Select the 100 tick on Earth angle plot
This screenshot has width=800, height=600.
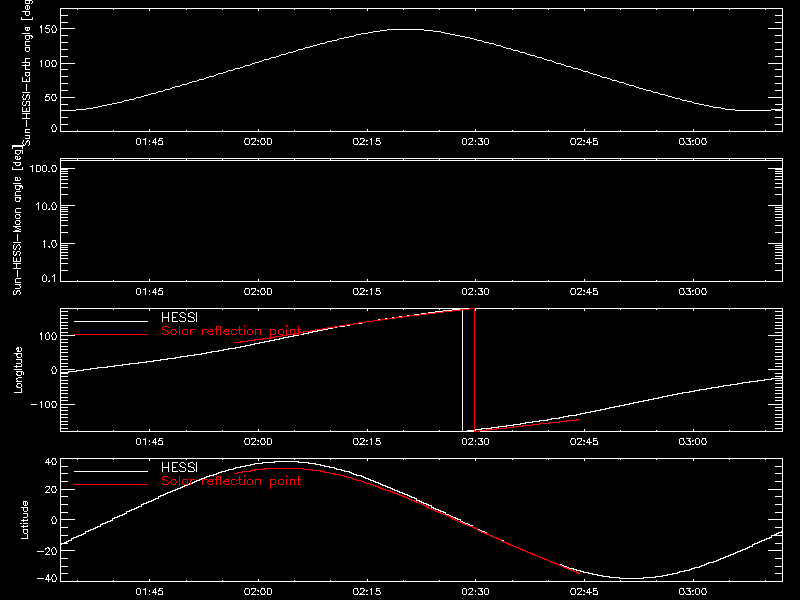pos(48,64)
